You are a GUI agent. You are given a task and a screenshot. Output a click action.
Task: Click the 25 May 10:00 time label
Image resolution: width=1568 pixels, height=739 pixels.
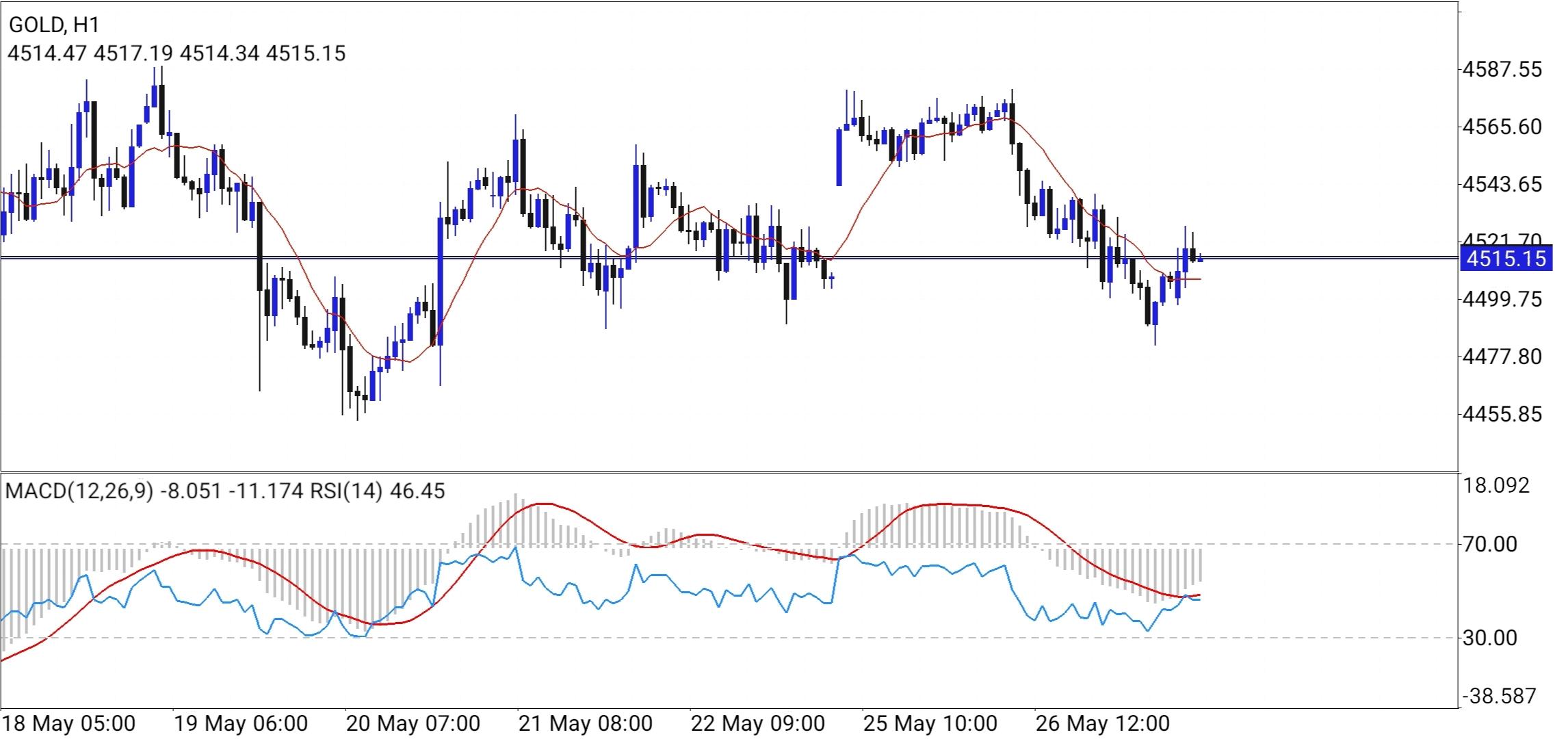pyautogui.click(x=930, y=723)
